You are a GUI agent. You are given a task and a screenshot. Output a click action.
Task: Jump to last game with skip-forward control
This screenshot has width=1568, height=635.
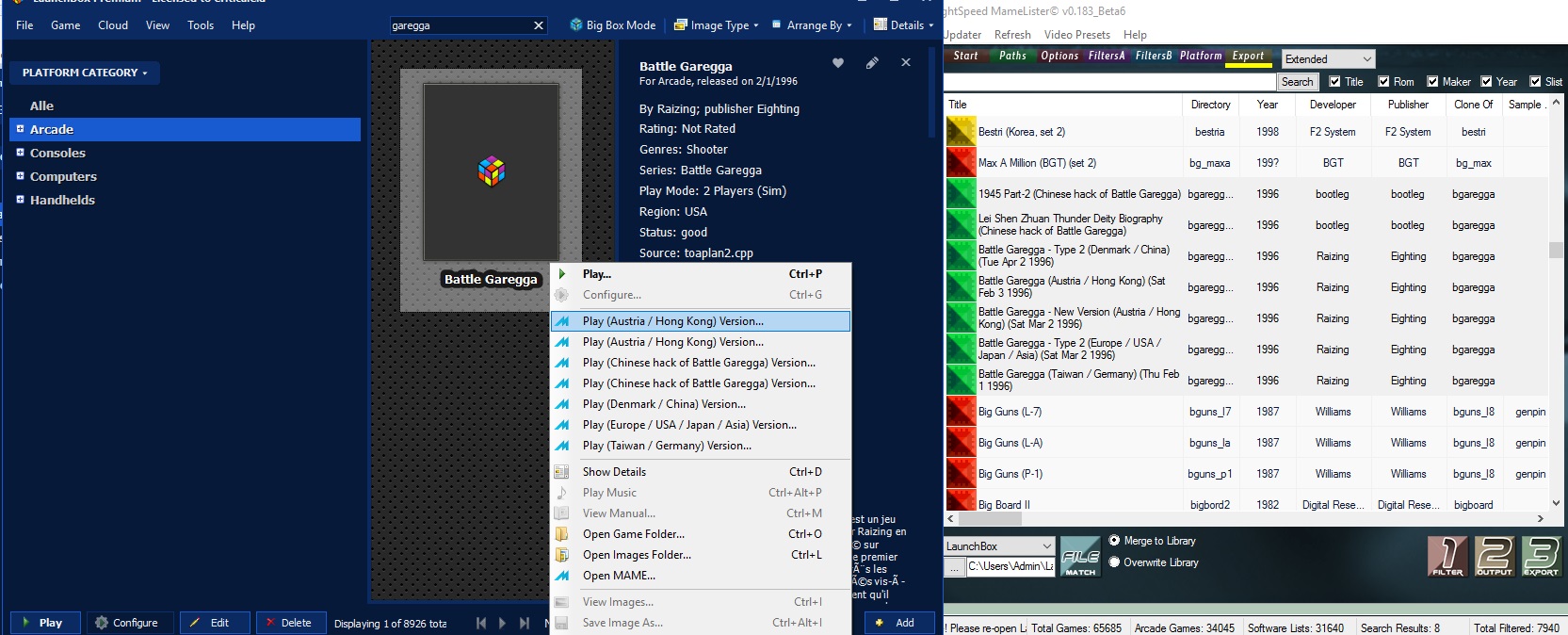[525, 623]
